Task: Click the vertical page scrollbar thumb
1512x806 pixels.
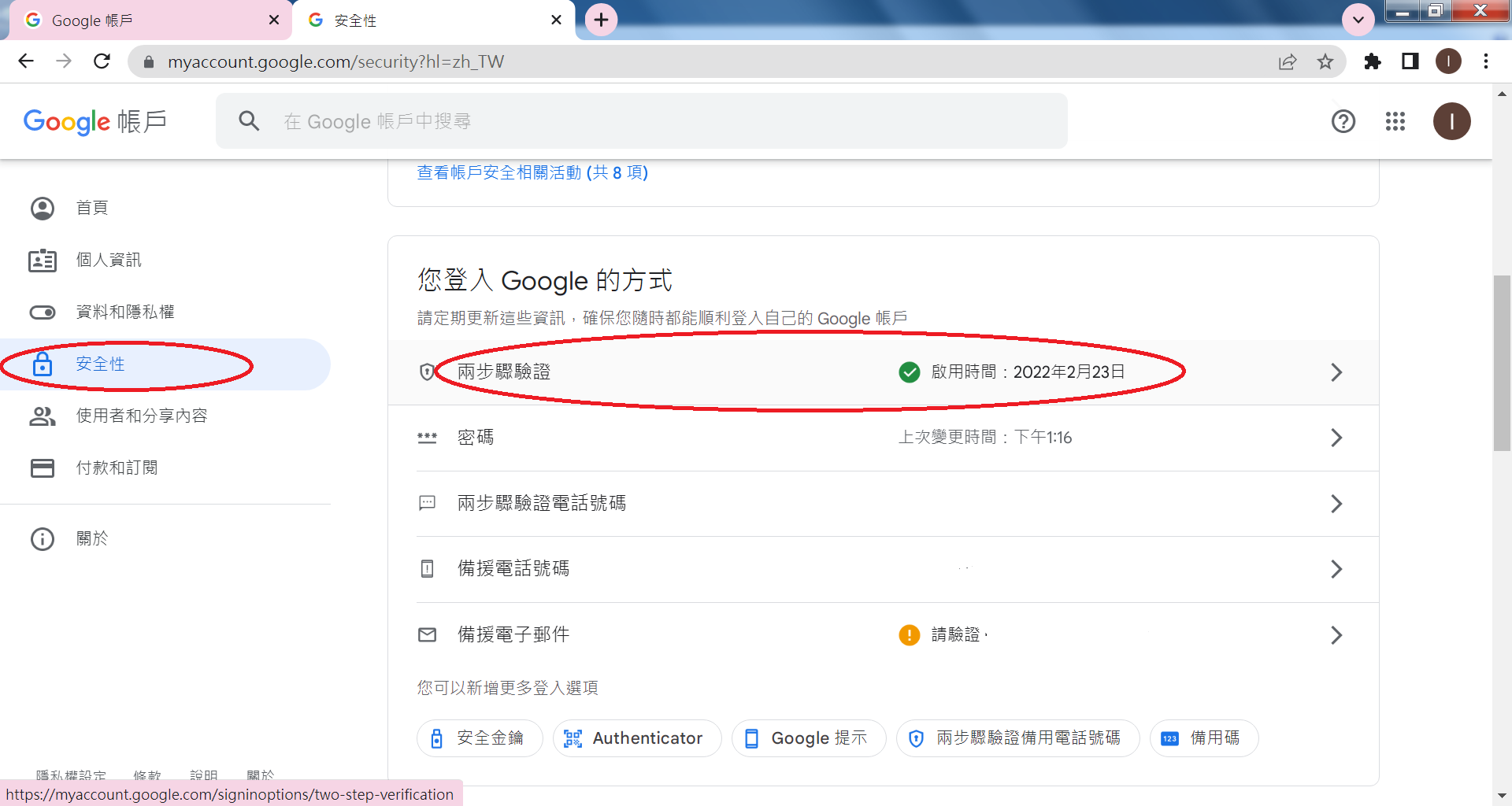Action: [x=1502, y=362]
